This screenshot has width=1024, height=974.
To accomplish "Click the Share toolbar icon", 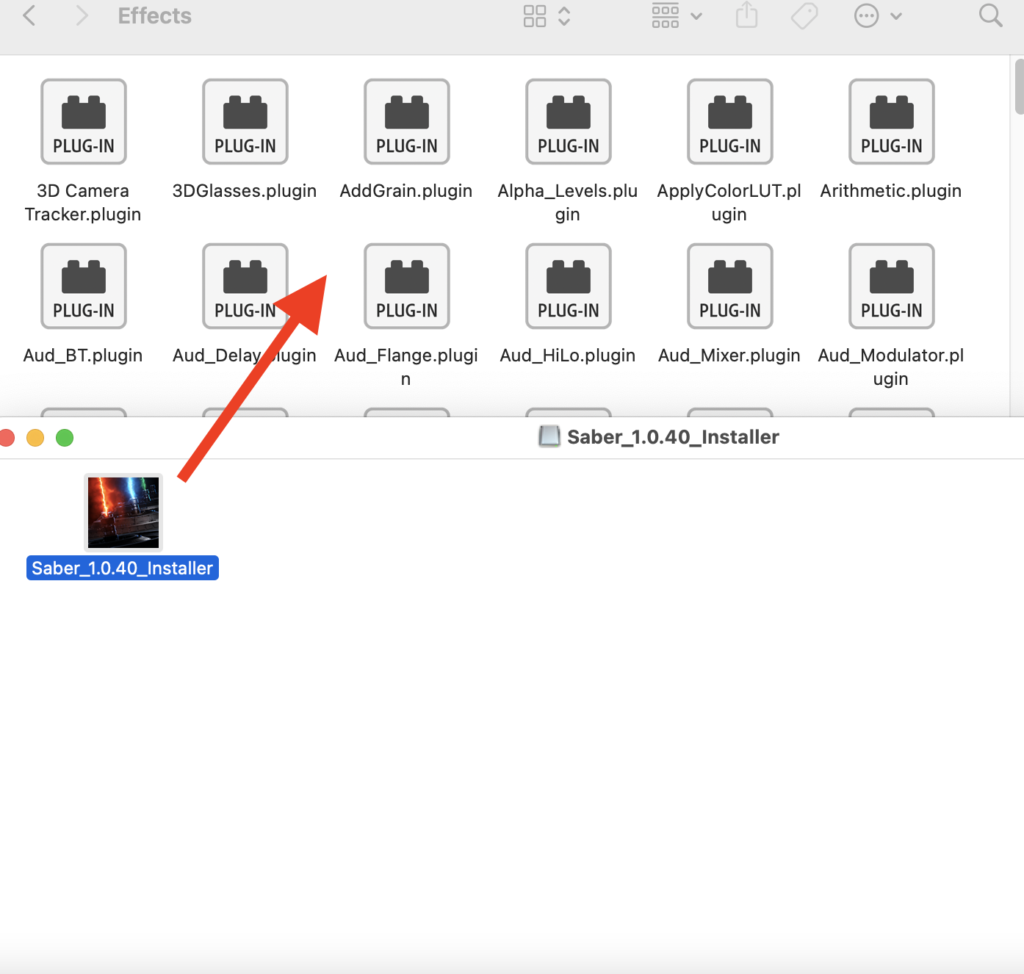I will pos(746,16).
